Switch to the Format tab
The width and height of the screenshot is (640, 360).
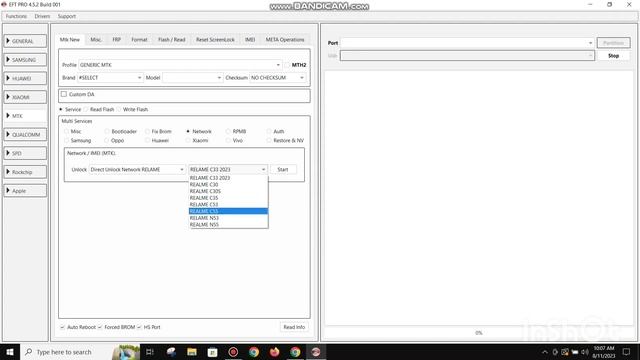139,40
